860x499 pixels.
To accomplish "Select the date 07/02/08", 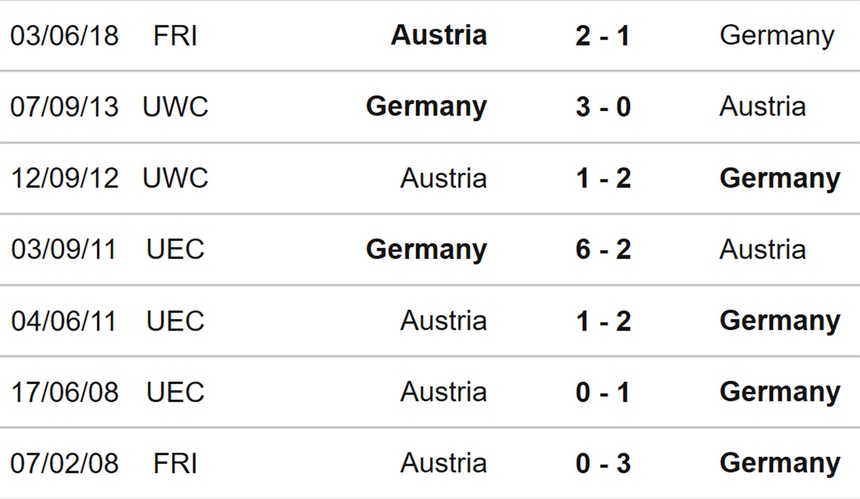I will (64, 463).
